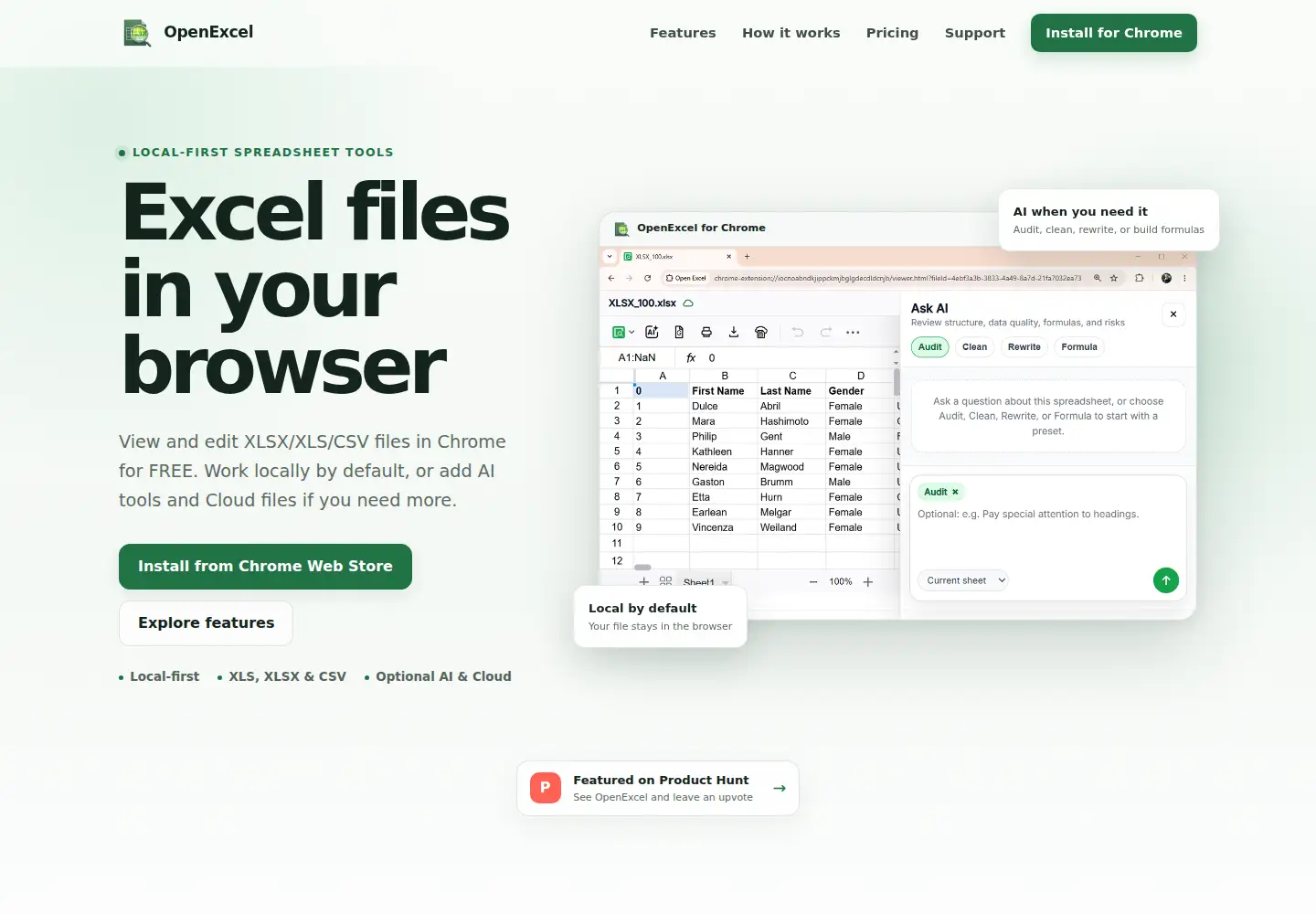Open the Sheet1 tab dropdown arrow

point(726,582)
